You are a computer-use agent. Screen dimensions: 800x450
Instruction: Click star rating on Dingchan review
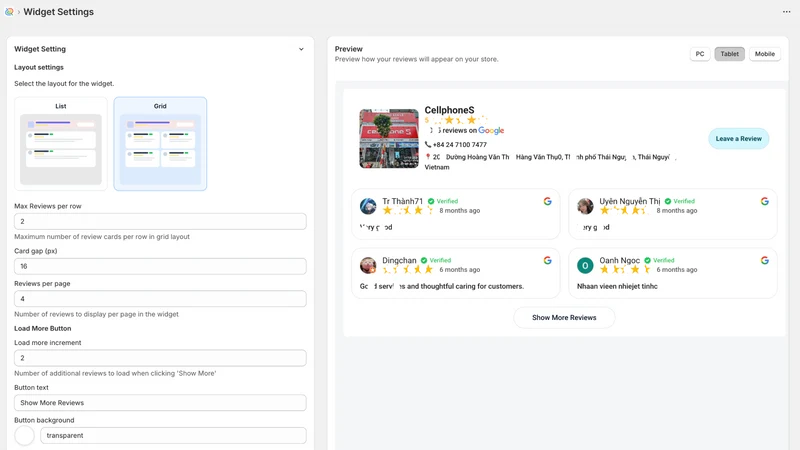click(408, 269)
